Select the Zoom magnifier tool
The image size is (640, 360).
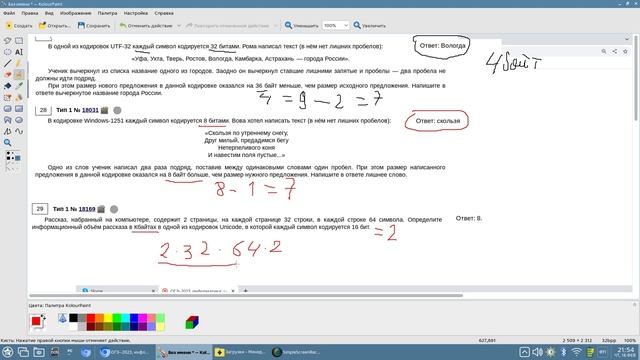pyautogui.click(x=7, y=143)
